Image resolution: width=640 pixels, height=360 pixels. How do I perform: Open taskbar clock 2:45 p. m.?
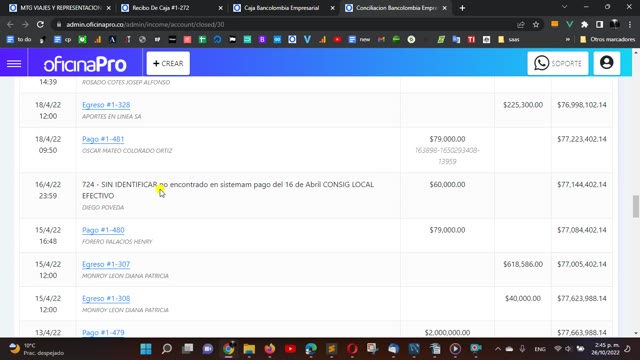(607, 349)
